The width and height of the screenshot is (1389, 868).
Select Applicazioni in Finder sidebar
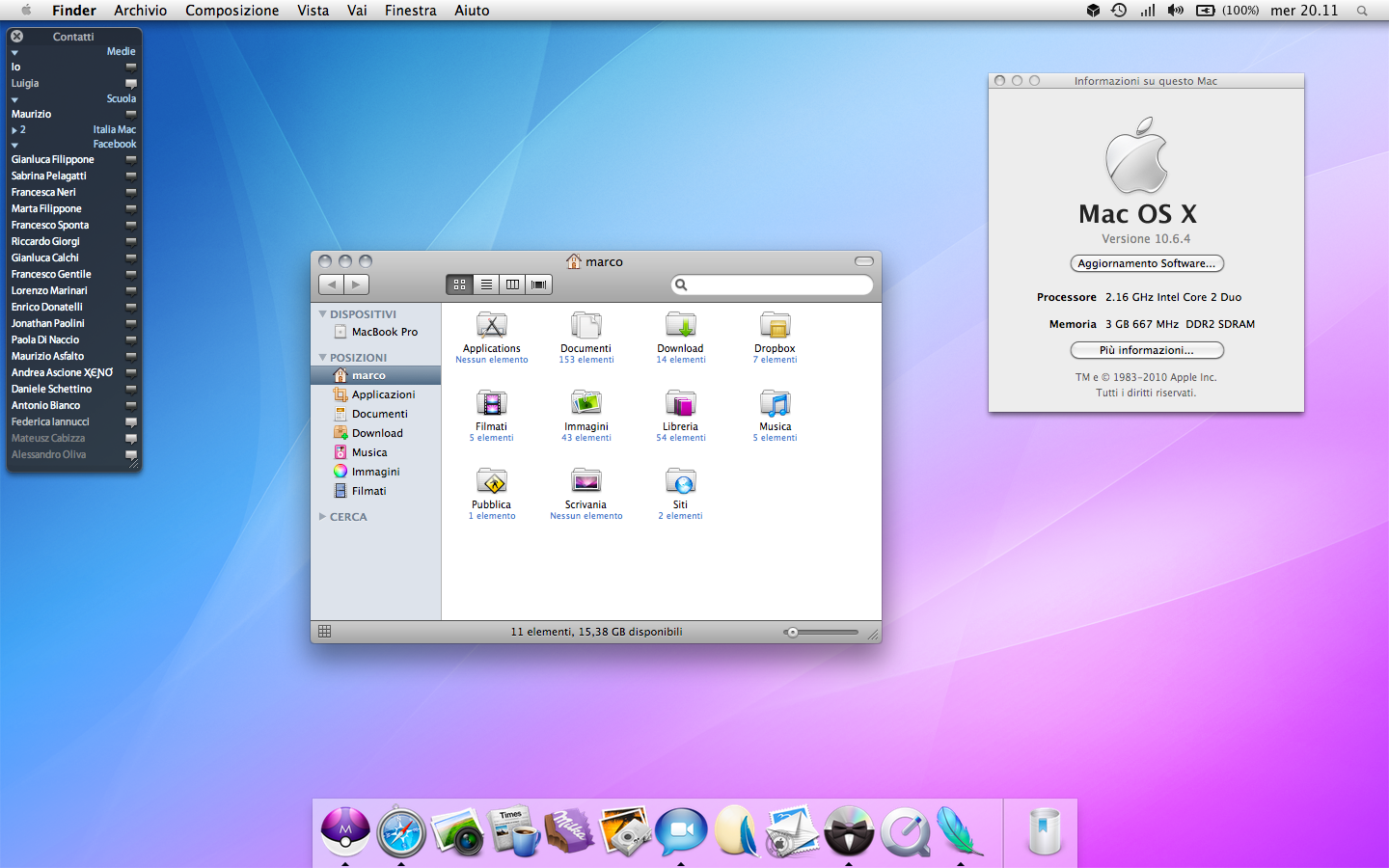pyautogui.click(x=376, y=394)
